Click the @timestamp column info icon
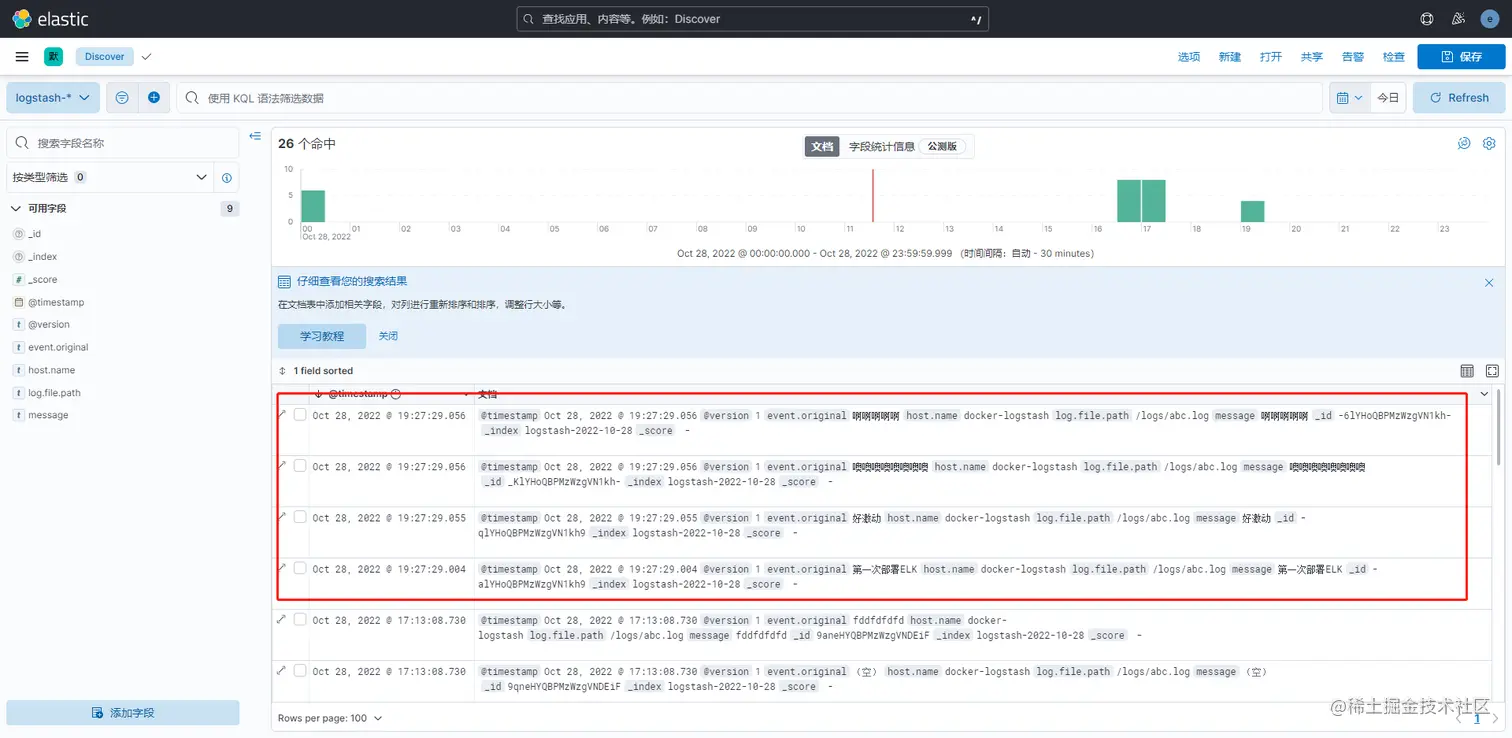The image size is (1512, 738). point(396,394)
